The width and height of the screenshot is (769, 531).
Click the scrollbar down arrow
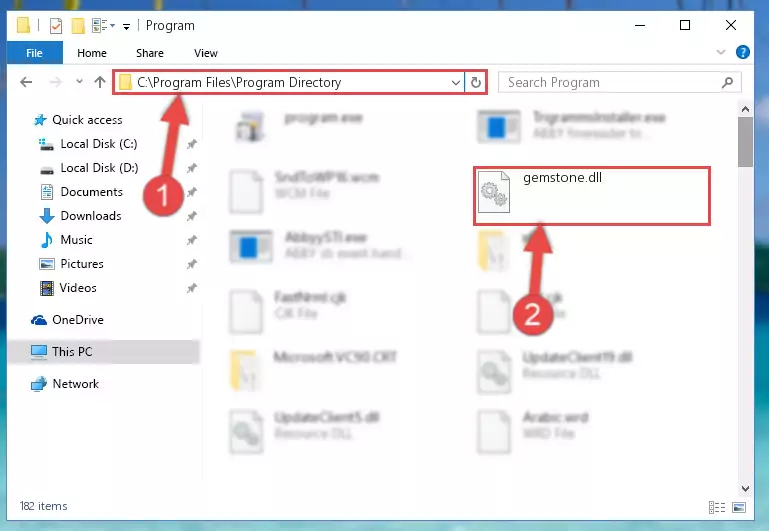pyautogui.click(x=745, y=488)
